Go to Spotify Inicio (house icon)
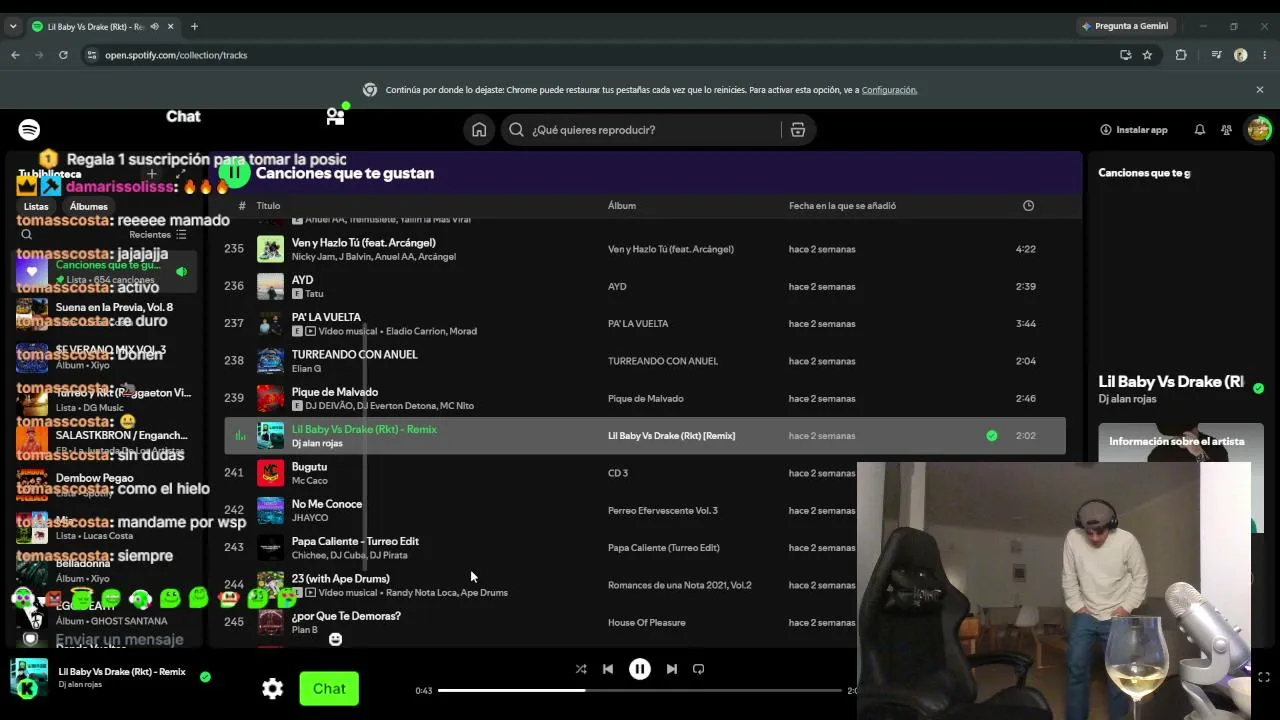Image resolution: width=1280 pixels, height=720 pixels. pos(479,130)
